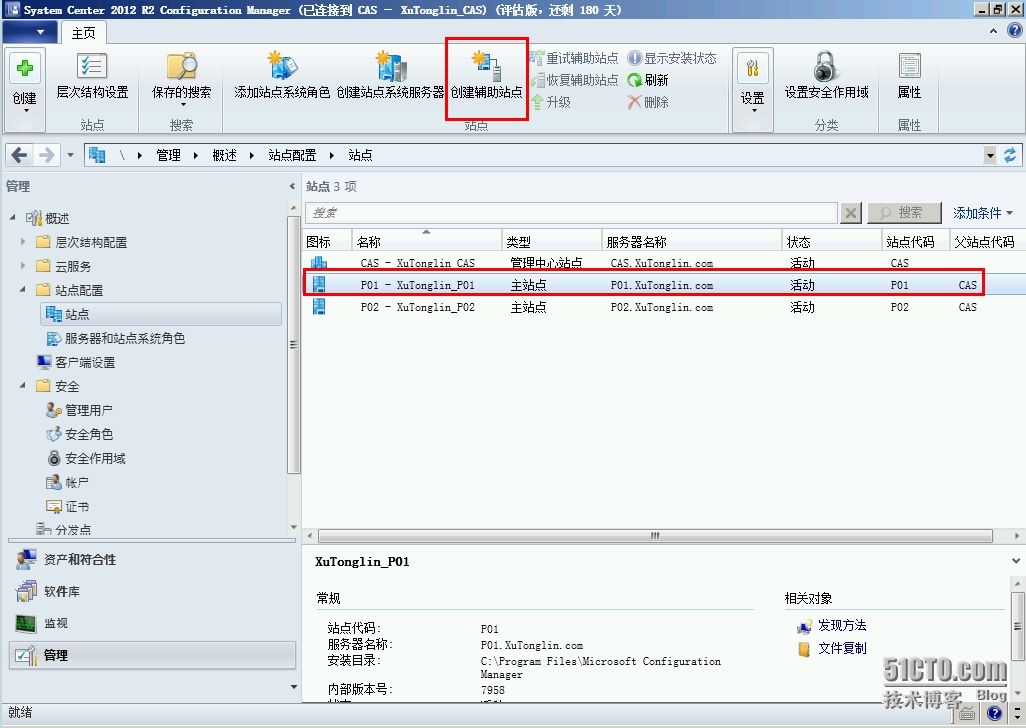Image resolution: width=1026 pixels, height=728 pixels.
Task: Select Servers and Site System Roles (服务器和站点系统角色)
Action: click(x=116, y=338)
